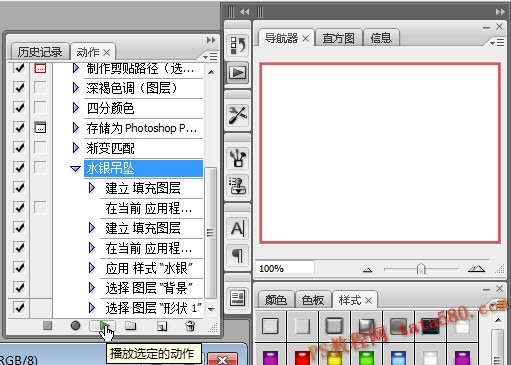511x365 pixels.
Task: Open the Navigator panel flyout menu
Action: point(497,43)
